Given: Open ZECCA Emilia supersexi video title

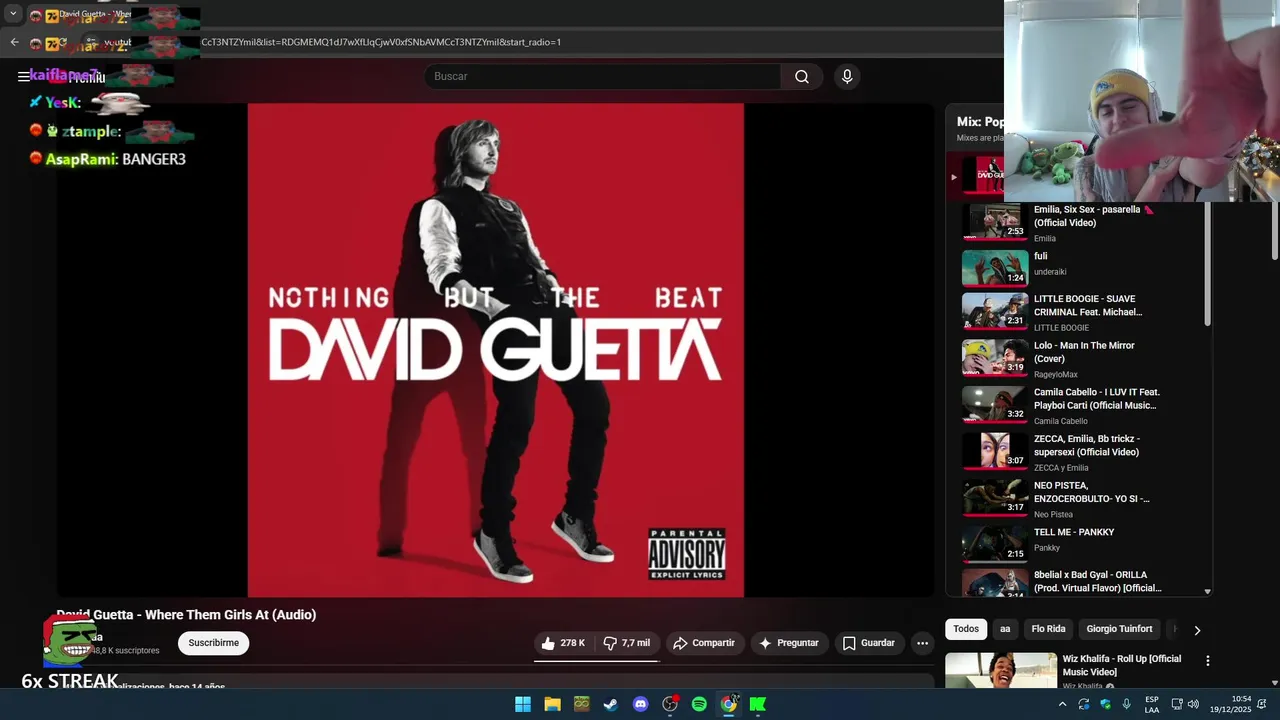Looking at the screenshot, I should point(1086,445).
